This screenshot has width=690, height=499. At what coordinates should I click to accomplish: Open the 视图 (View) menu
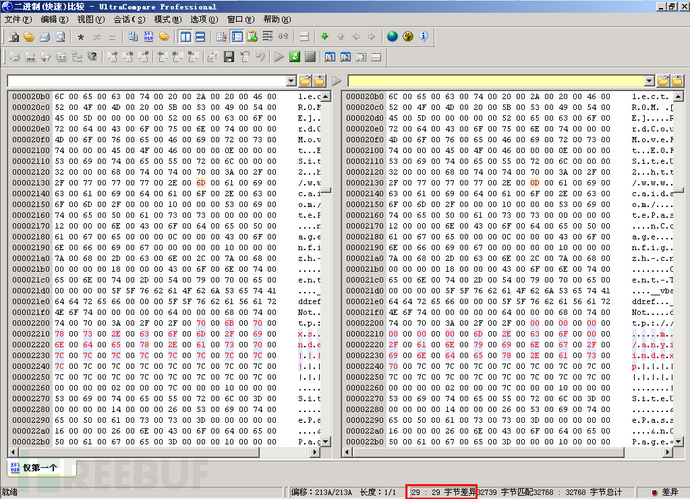tap(91, 19)
